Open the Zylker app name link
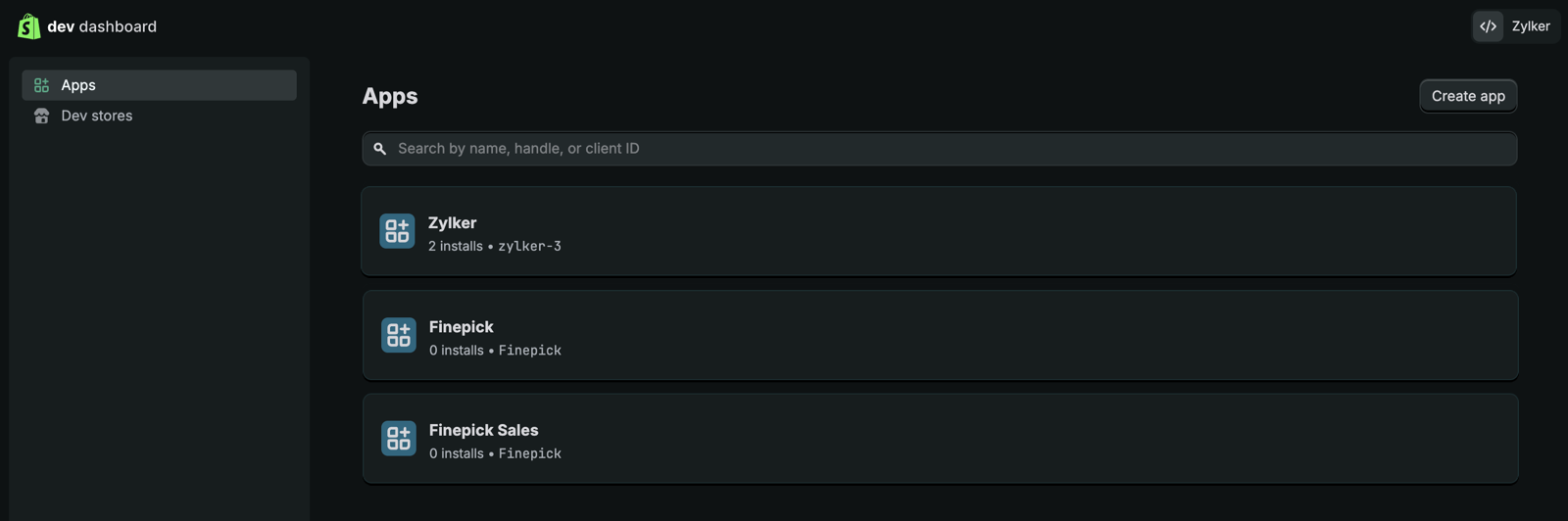This screenshot has width=1568, height=521. click(452, 223)
